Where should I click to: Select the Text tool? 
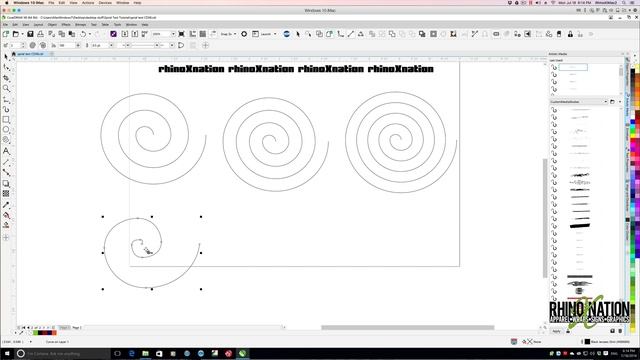(6, 151)
